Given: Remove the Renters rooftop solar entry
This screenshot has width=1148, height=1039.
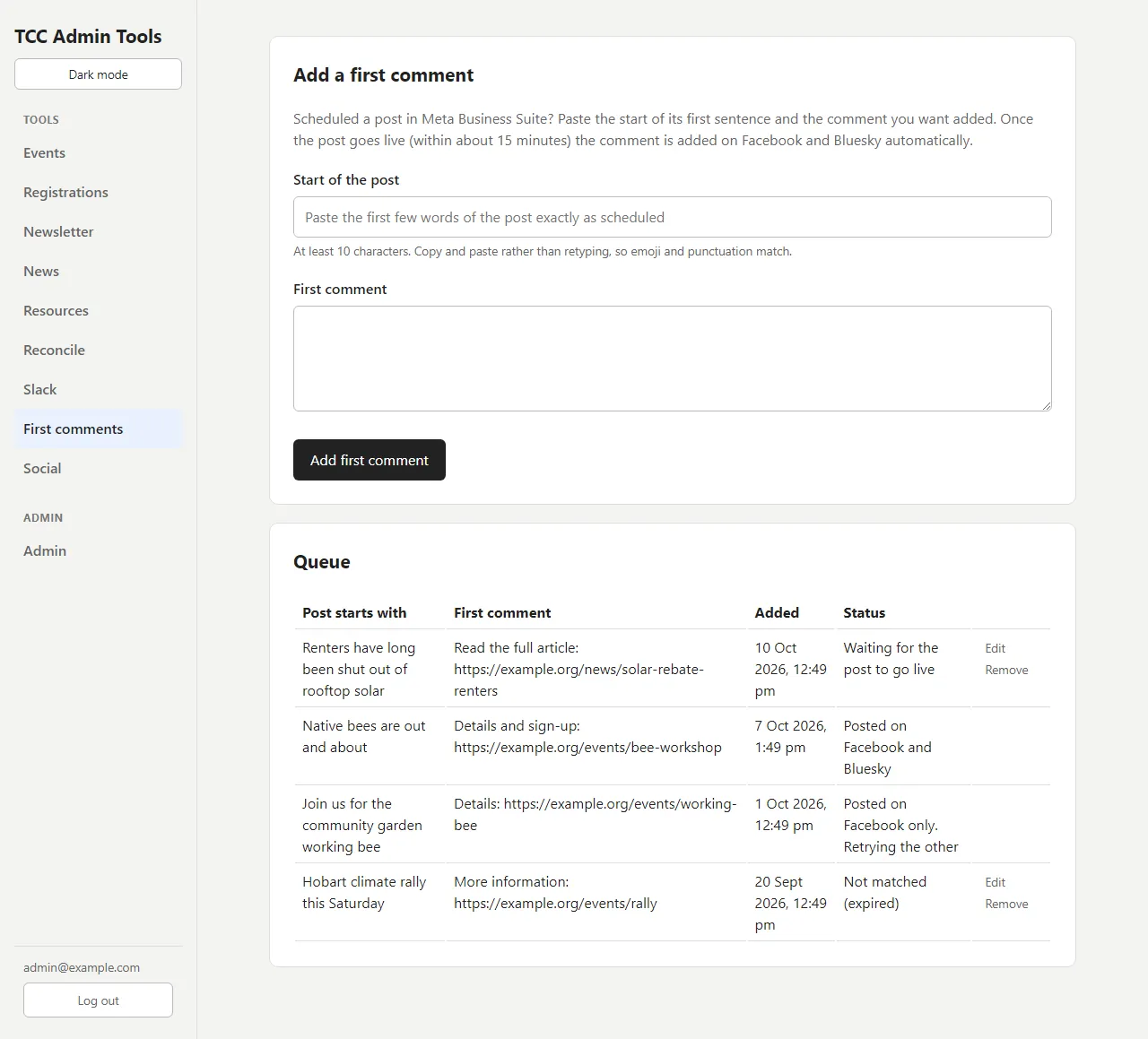Looking at the screenshot, I should tap(1006, 670).
